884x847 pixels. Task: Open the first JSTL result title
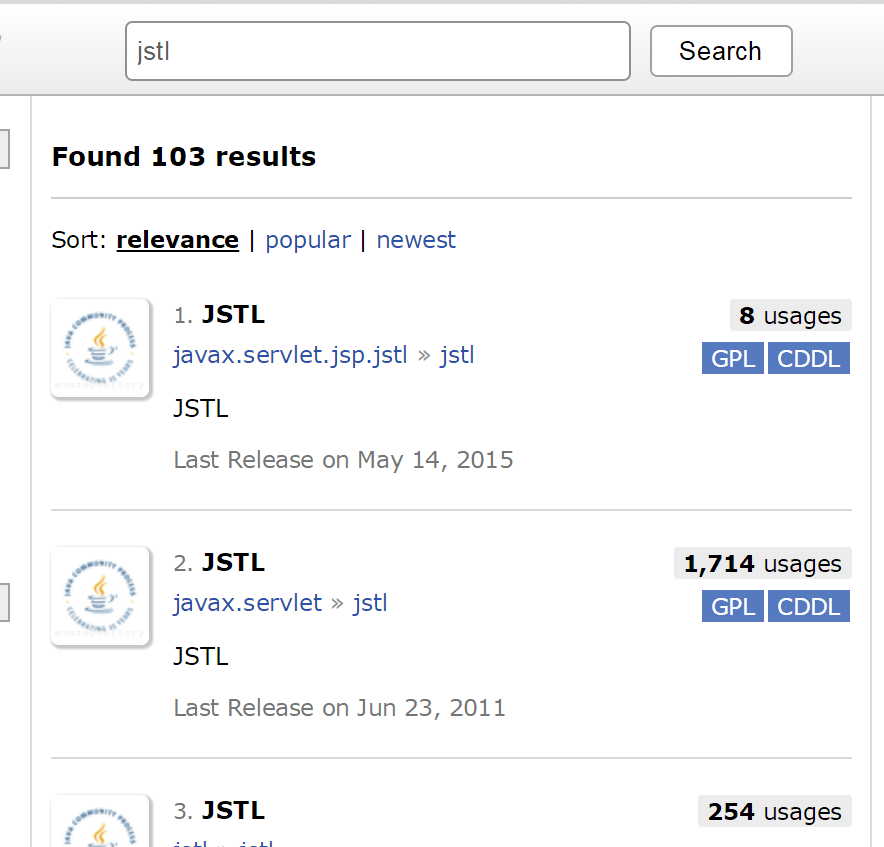click(233, 315)
